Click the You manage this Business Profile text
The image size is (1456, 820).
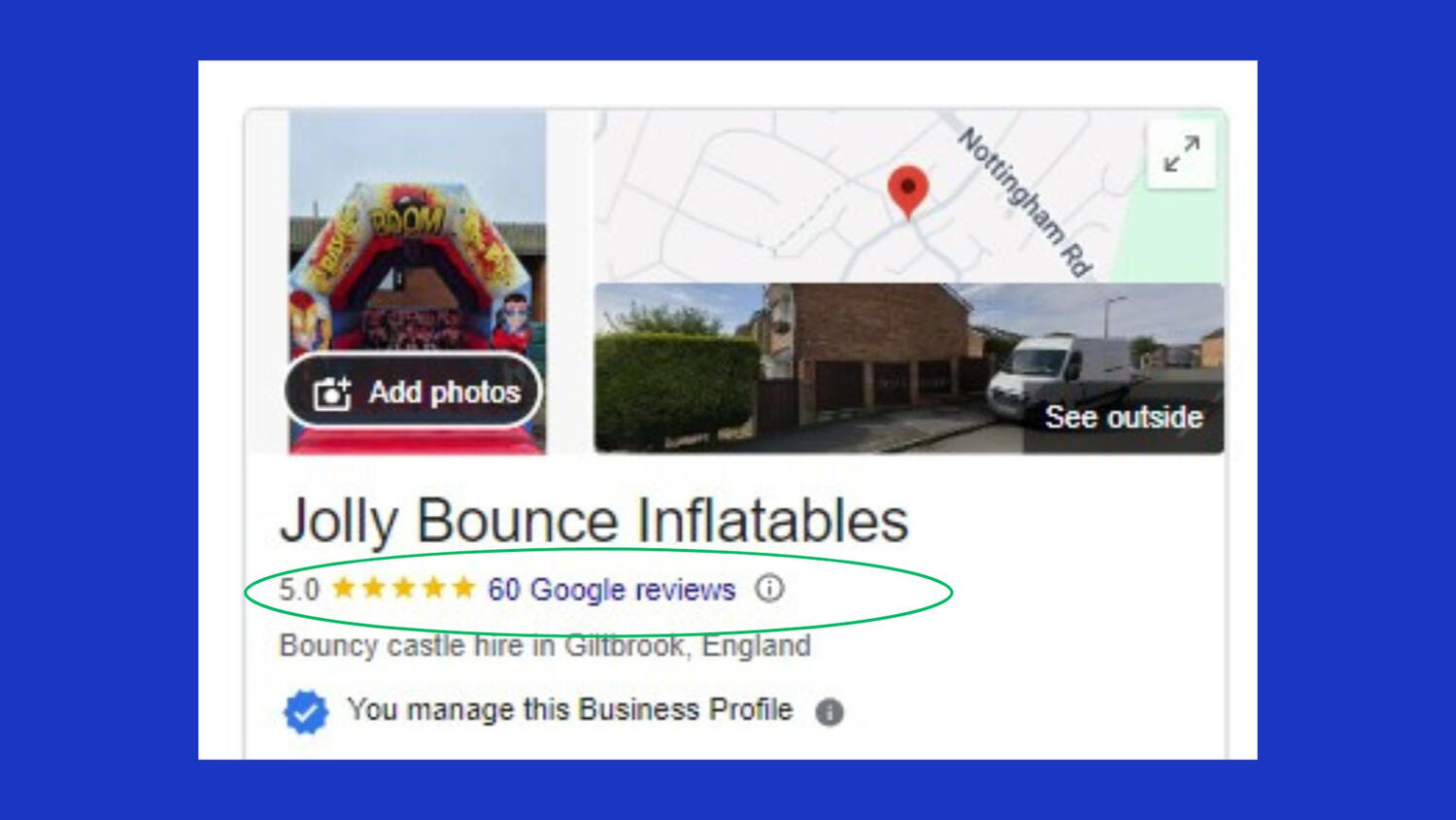click(x=569, y=710)
